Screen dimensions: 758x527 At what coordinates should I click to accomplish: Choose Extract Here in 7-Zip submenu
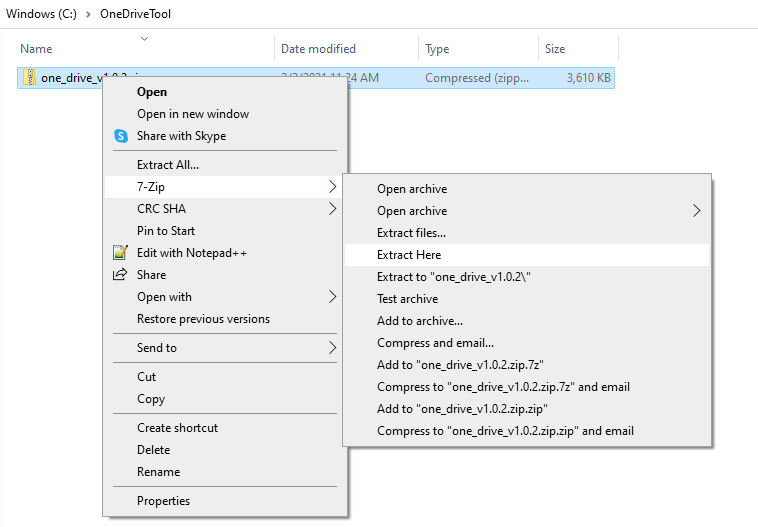click(x=527, y=255)
